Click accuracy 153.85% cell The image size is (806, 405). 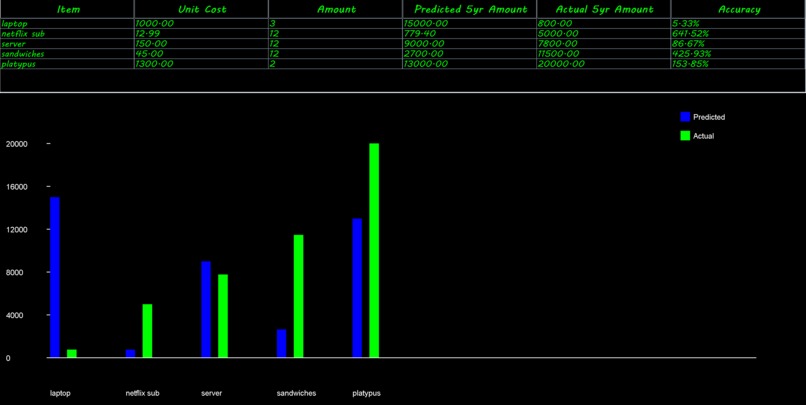738,64
